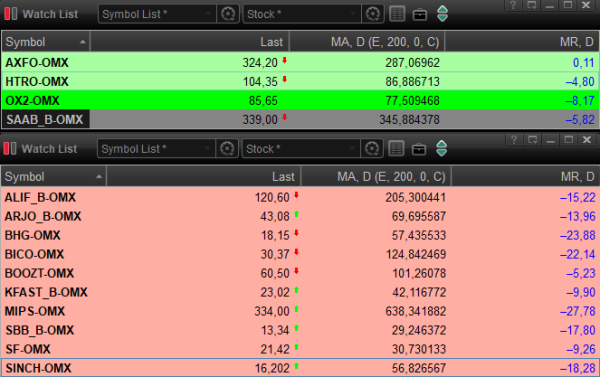This screenshot has height=377, width=600.
Task: Select the MIPS-OMX row
Action: click(x=300, y=311)
